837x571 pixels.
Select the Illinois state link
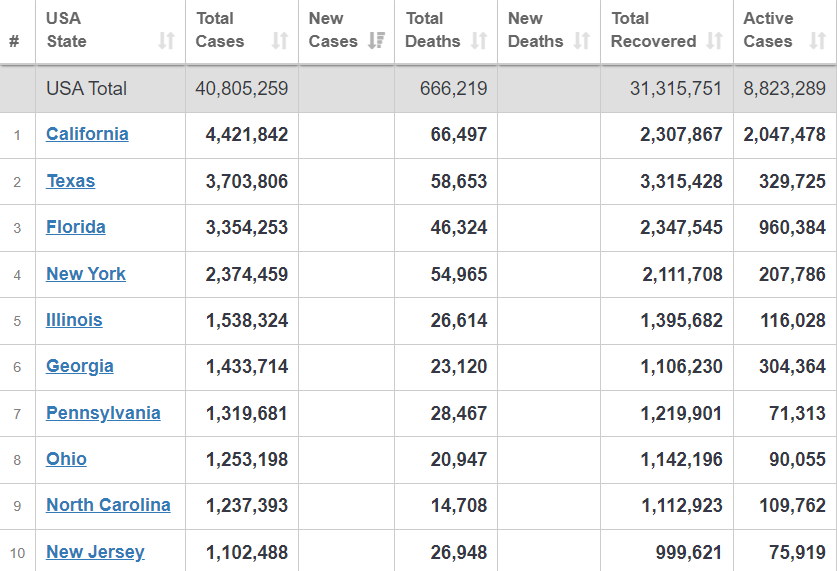point(74,320)
